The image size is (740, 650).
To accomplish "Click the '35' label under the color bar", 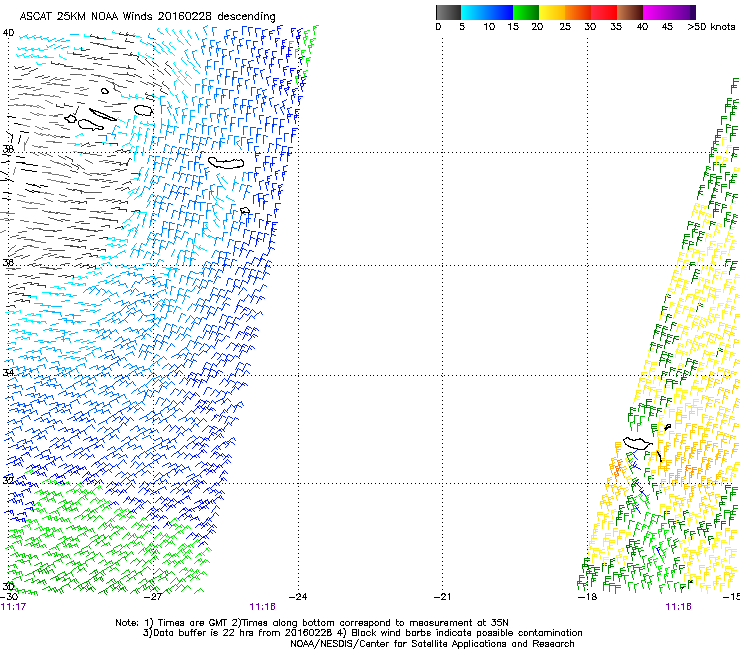I will (x=616, y=26).
